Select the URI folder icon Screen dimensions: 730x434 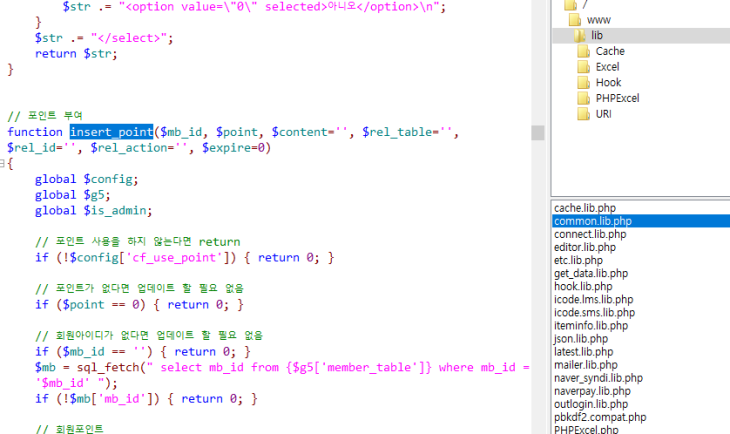[x=585, y=115]
